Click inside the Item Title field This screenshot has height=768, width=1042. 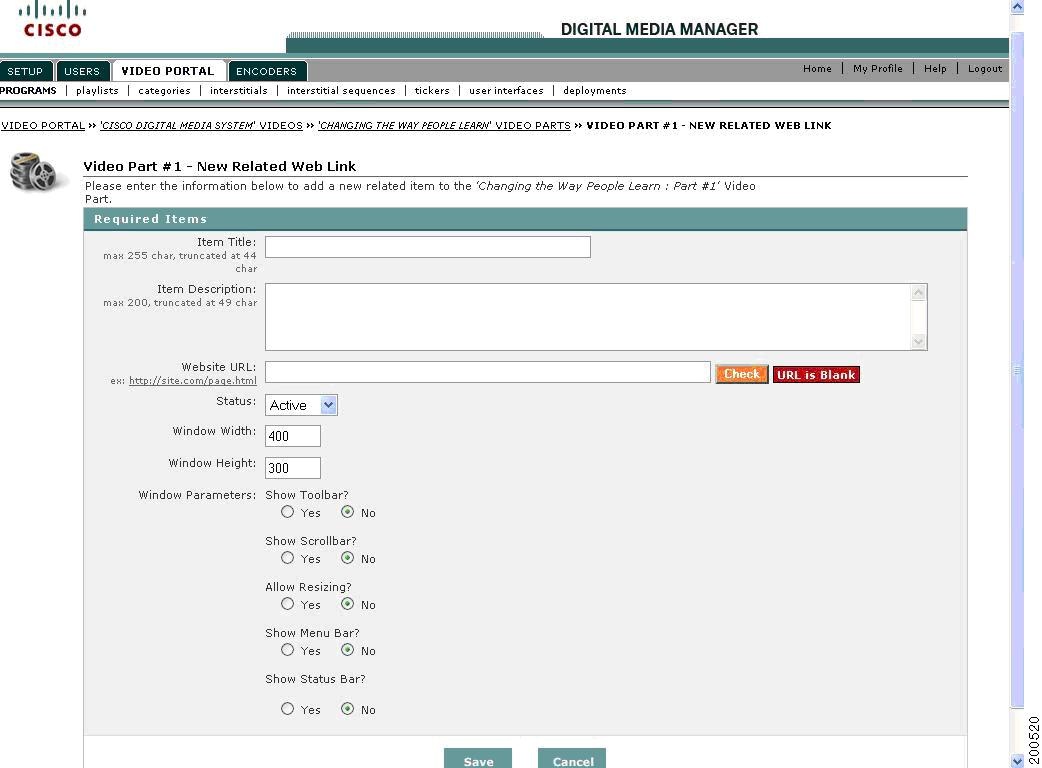pos(427,246)
